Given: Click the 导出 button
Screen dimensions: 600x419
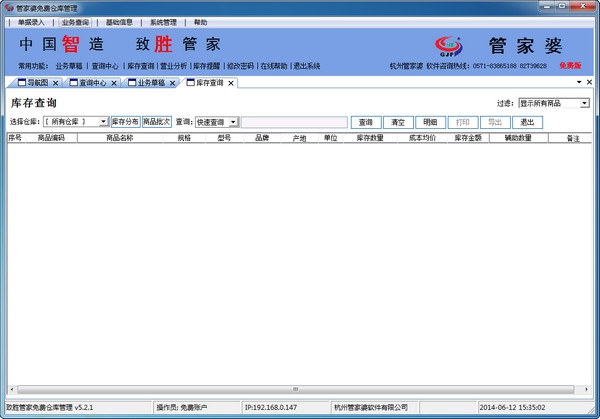Looking at the screenshot, I should coord(495,122).
